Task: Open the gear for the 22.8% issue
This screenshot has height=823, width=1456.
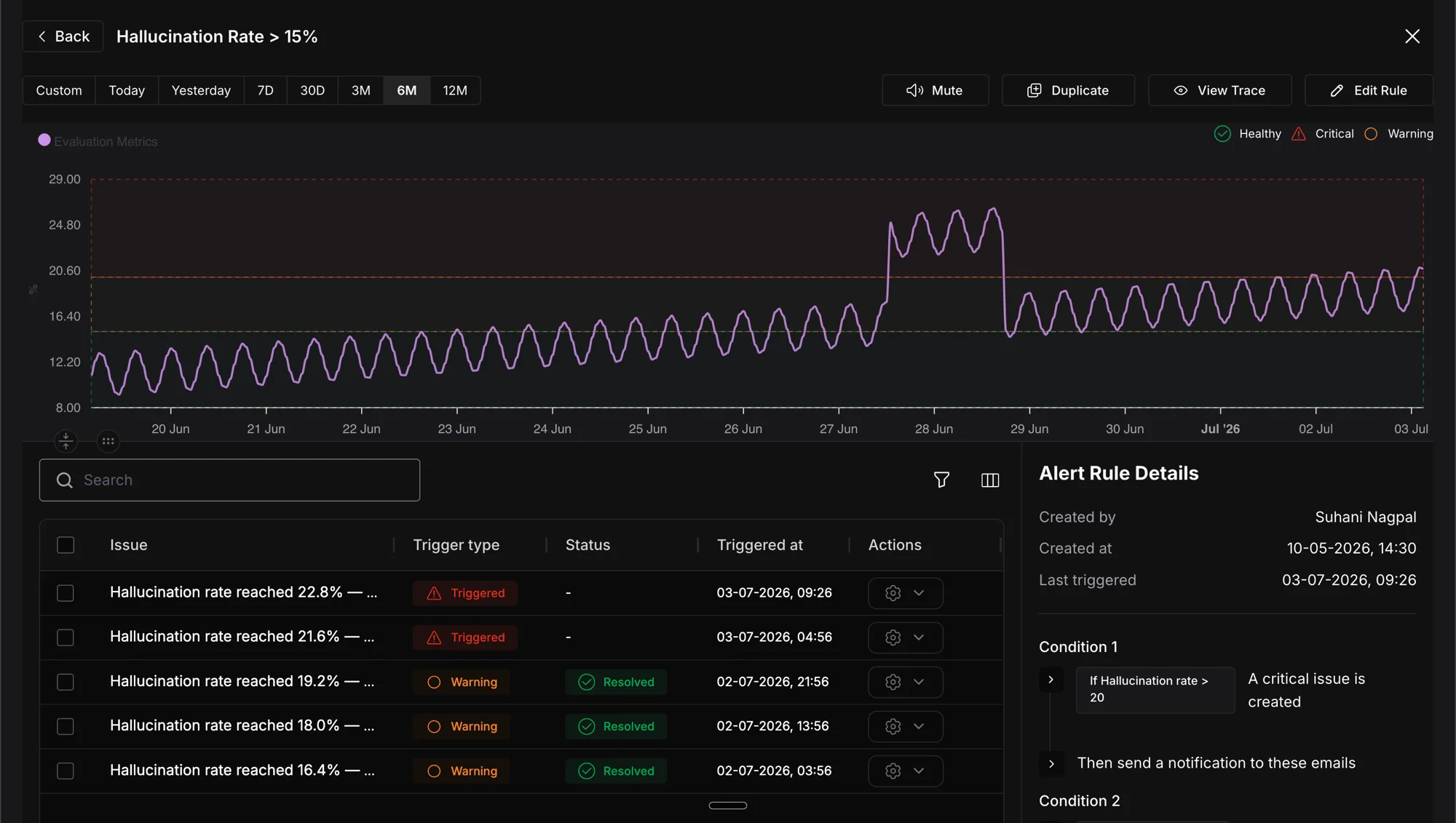Action: 893,593
